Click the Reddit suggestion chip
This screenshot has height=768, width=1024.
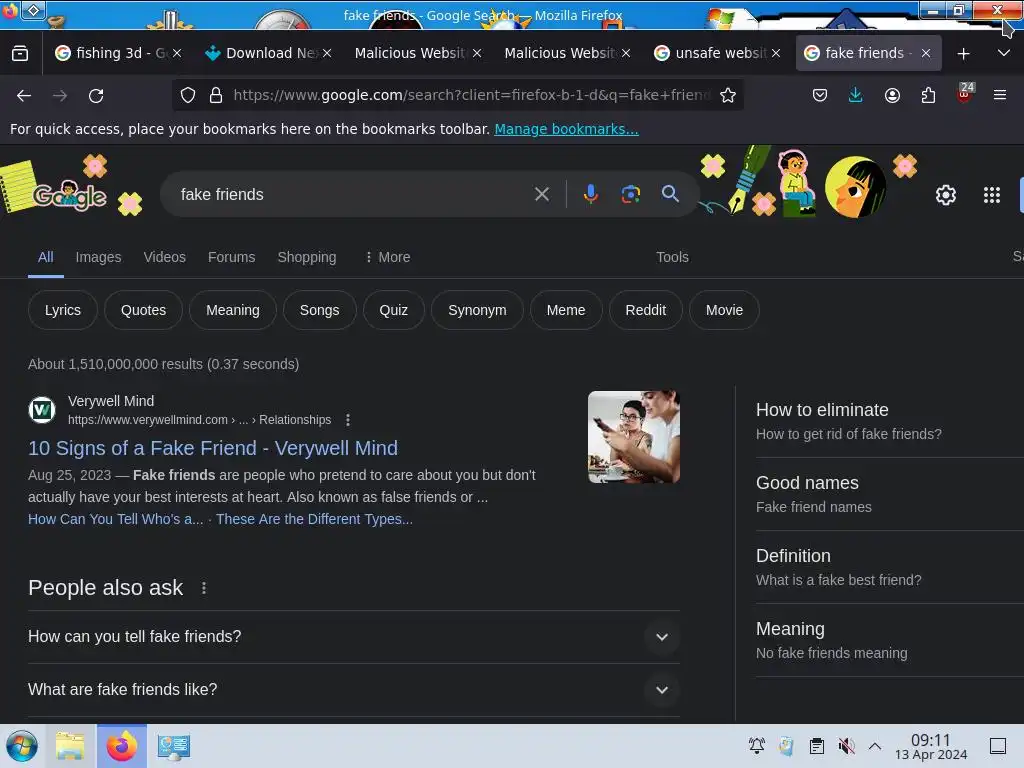pyautogui.click(x=646, y=310)
